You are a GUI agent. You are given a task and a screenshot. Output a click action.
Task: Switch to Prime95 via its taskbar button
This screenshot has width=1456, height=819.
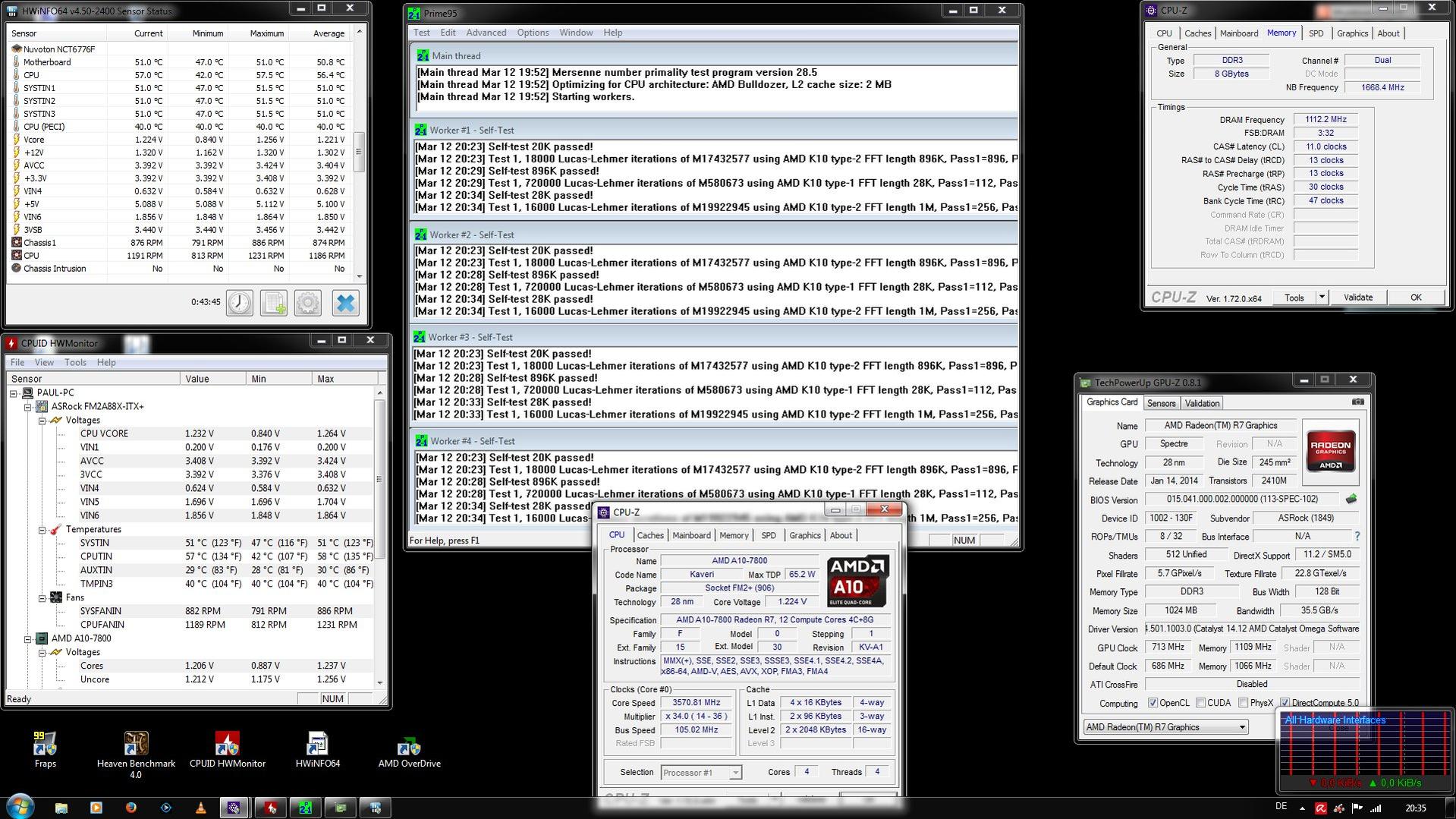(306, 808)
